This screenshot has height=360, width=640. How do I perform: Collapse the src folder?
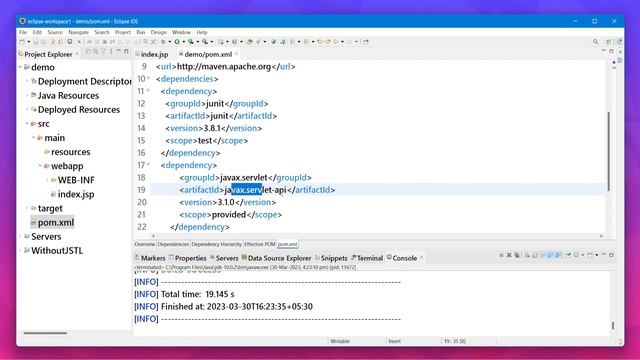(x=27, y=123)
